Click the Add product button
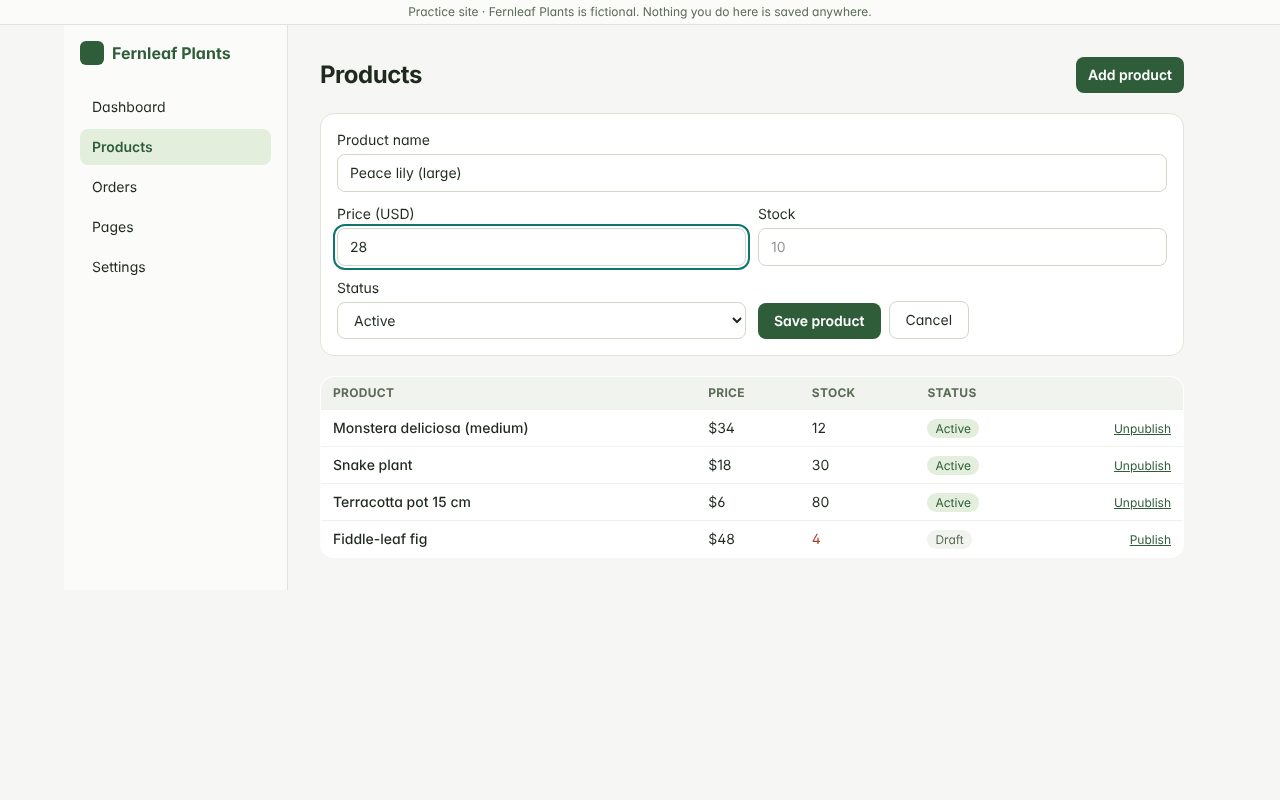 (x=1130, y=75)
